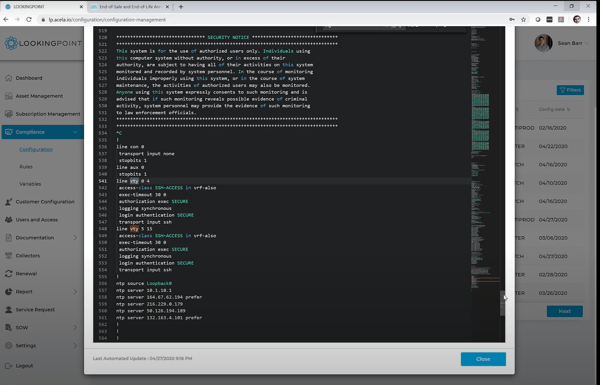Select the Settings gear icon
The image size is (600, 385).
9,346
